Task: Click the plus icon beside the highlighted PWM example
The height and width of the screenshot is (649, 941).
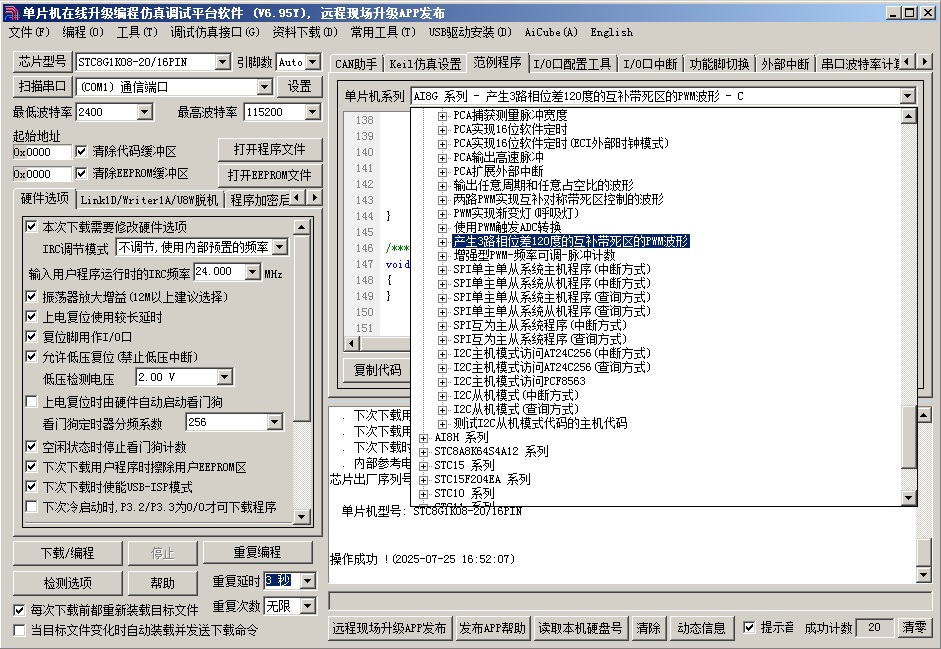Action: click(443, 242)
